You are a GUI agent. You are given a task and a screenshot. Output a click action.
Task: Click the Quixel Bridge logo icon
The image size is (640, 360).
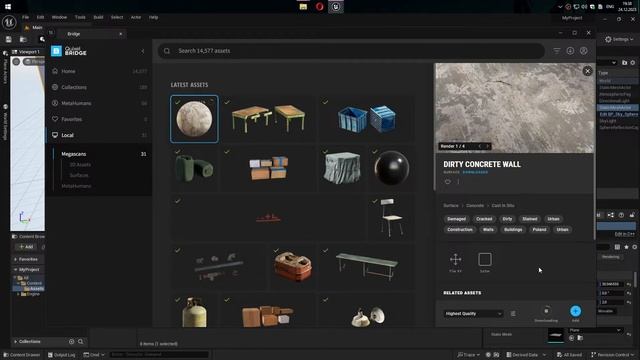56,51
